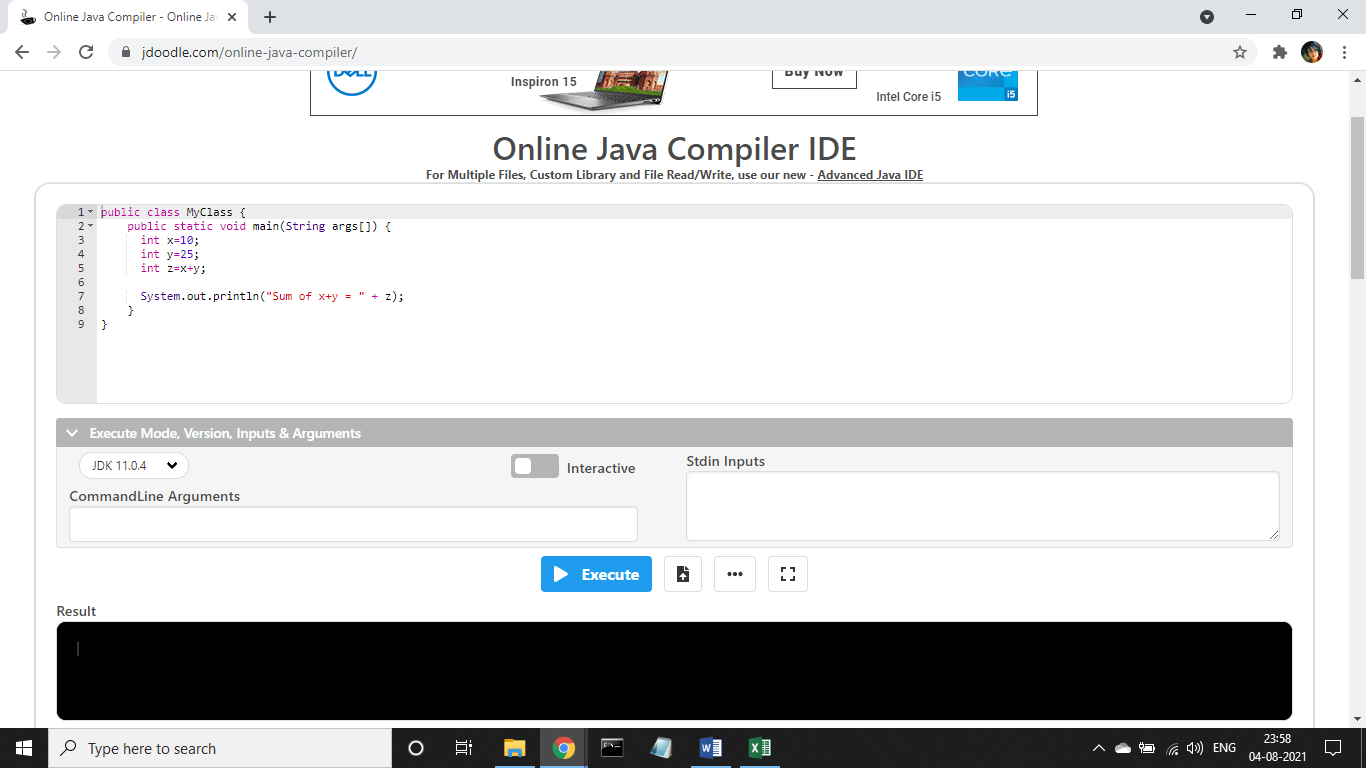Open the more options ellipsis button
The height and width of the screenshot is (768, 1366).
[x=735, y=574]
